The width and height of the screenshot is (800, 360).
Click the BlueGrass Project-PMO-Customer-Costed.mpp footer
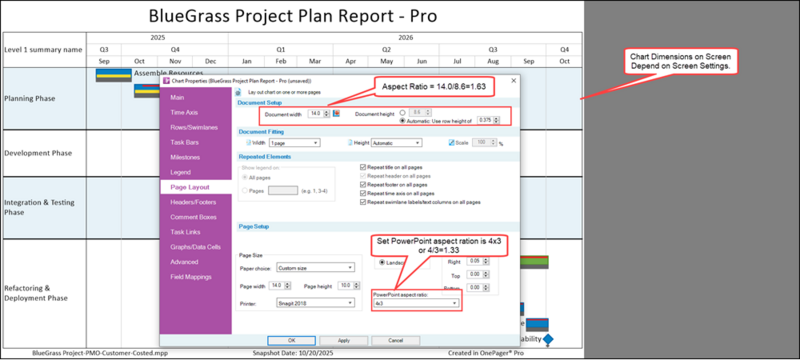coord(99,353)
